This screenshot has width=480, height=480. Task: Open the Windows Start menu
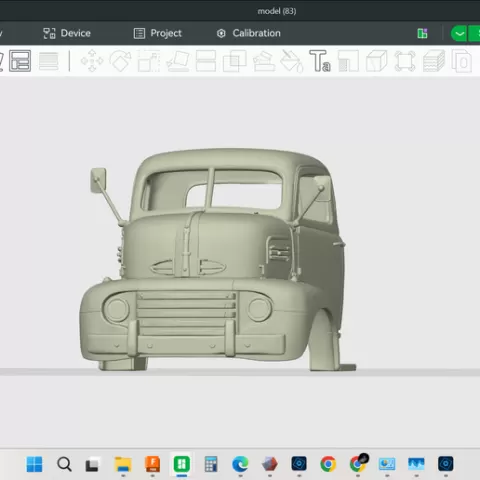click(34, 464)
